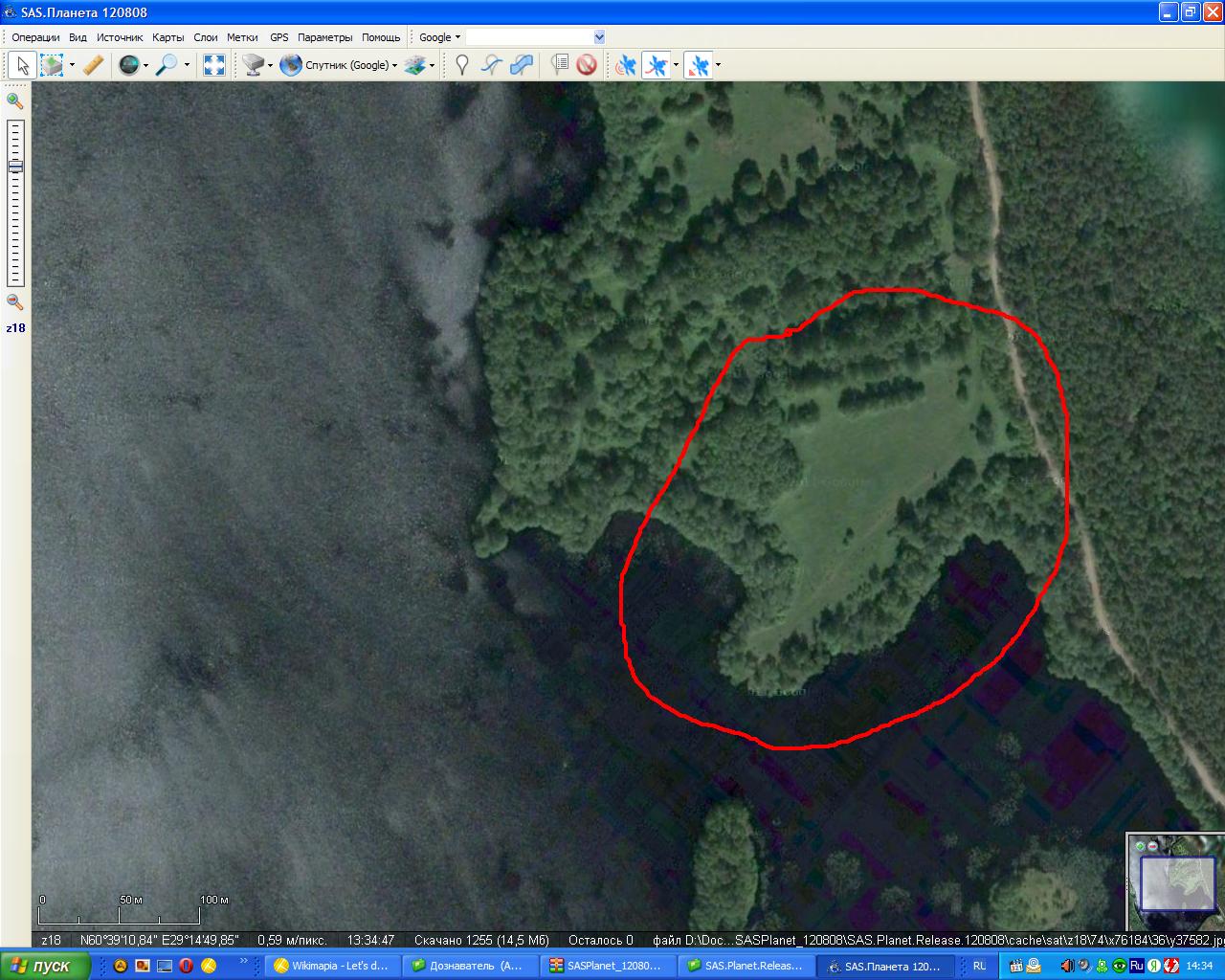The height and width of the screenshot is (980, 1225).
Task: Toggle hide all placemarks red icon
Action: click(x=587, y=65)
